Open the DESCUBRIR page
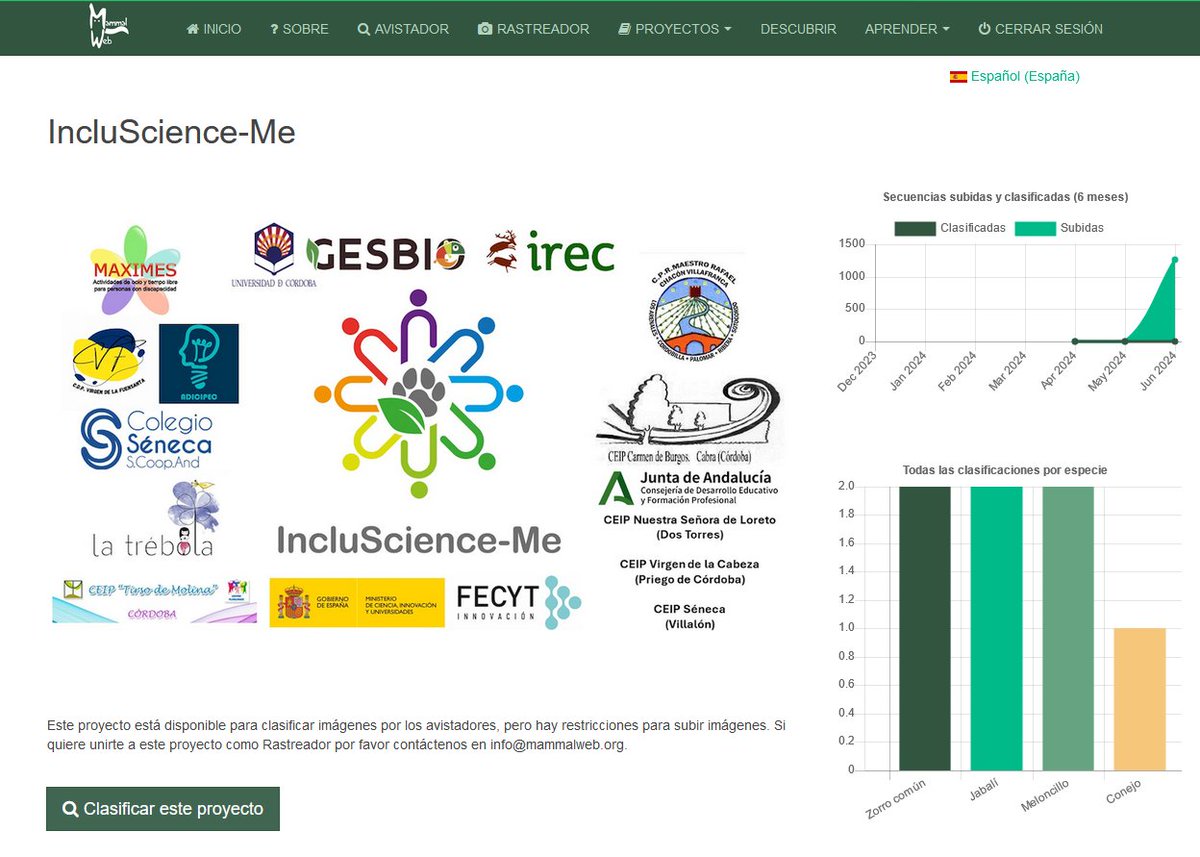This screenshot has height=857, width=1200. pyautogui.click(x=798, y=29)
